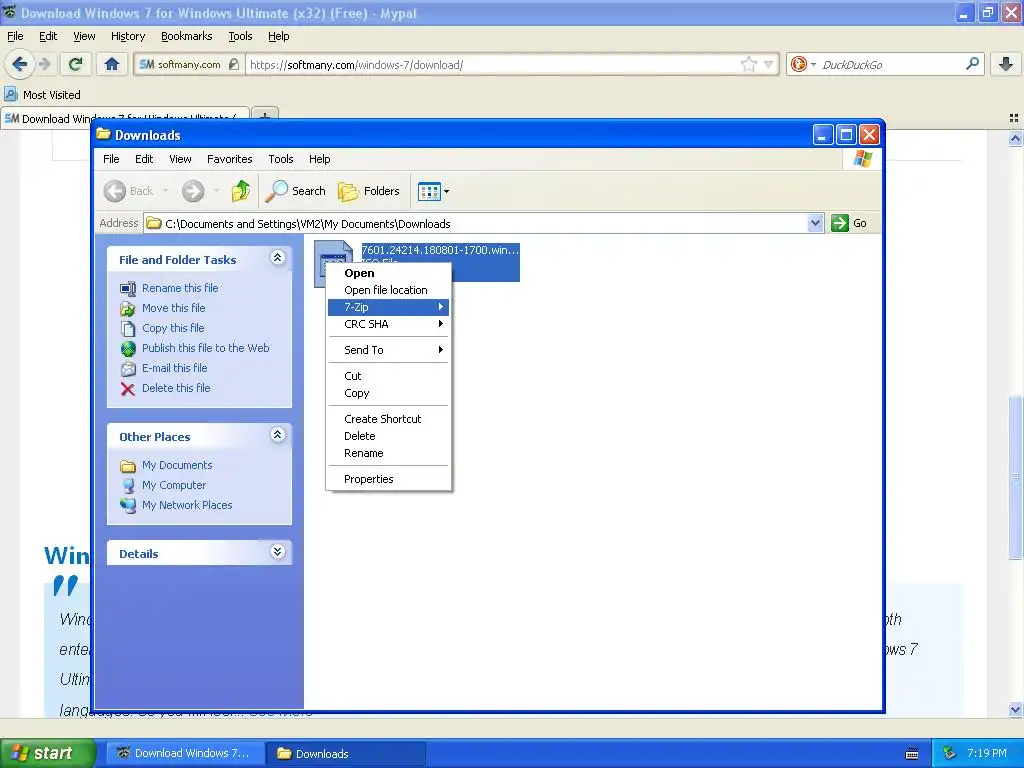Screen dimensions: 1024x768
Task: Open My Computer from Other Places
Action: tap(174, 485)
